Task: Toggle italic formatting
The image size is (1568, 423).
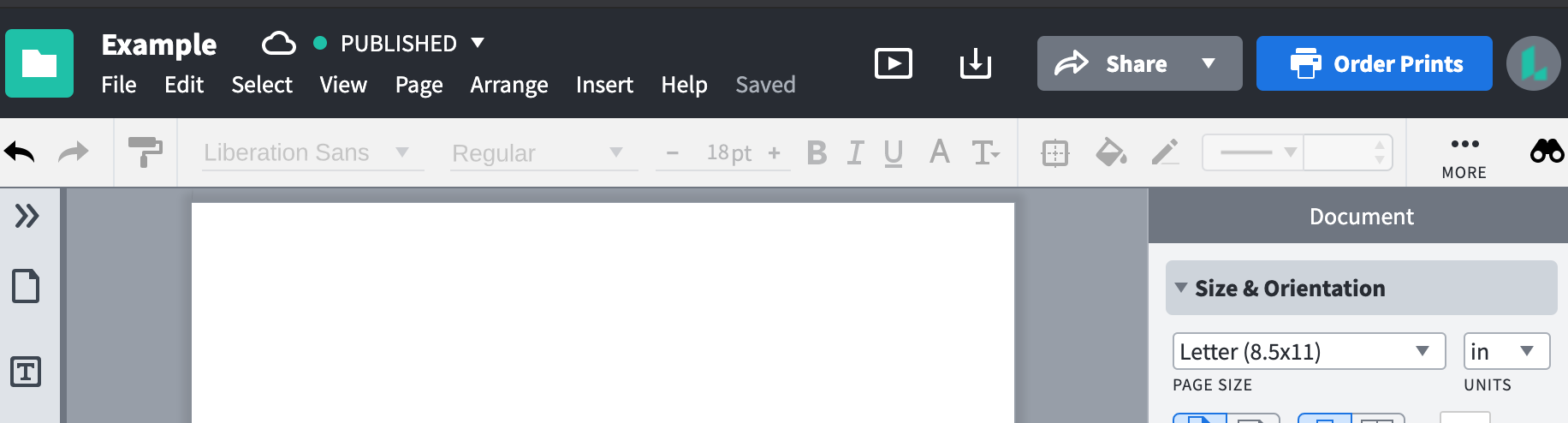Action: coord(855,153)
